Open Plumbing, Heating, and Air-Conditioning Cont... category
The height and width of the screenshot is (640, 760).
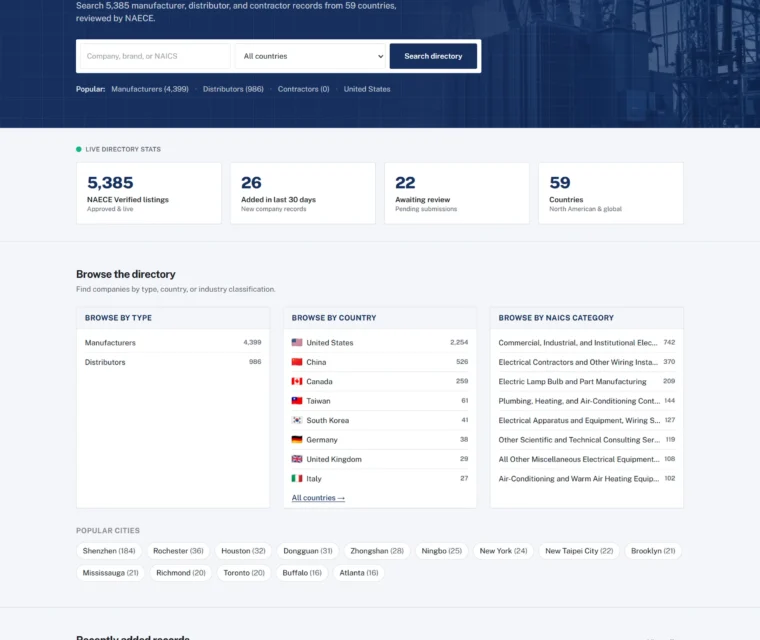[587, 400]
